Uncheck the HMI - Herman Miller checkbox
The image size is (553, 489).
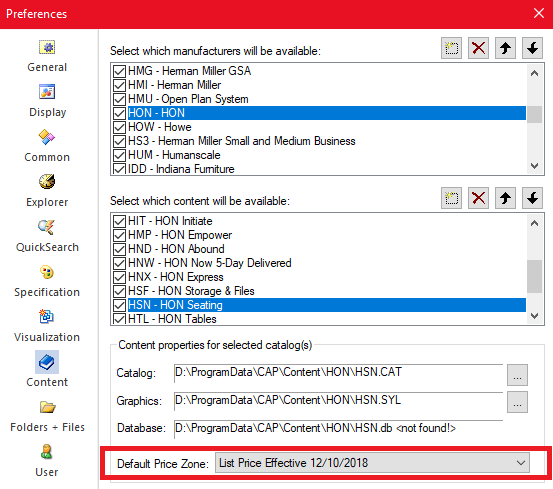[119, 85]
